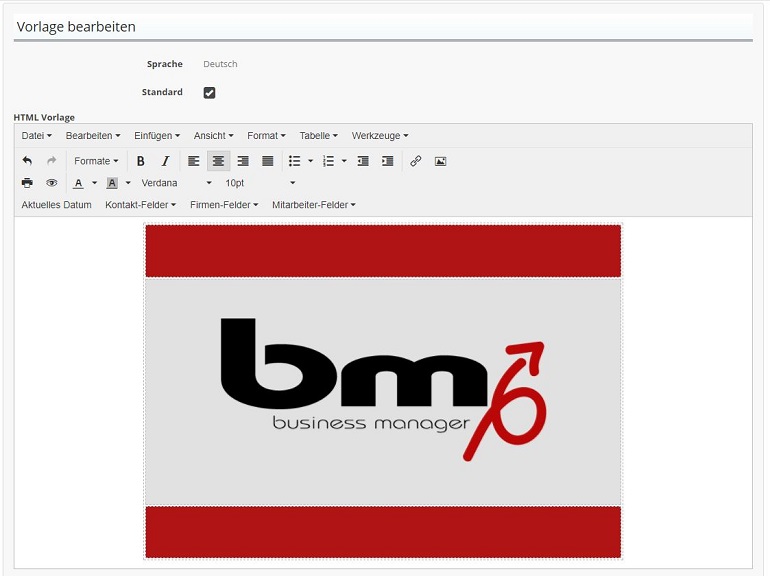The height and width of the screenshot is (576, 770).
Task: Select the bm business manager logo image
Action: (383, 390)
